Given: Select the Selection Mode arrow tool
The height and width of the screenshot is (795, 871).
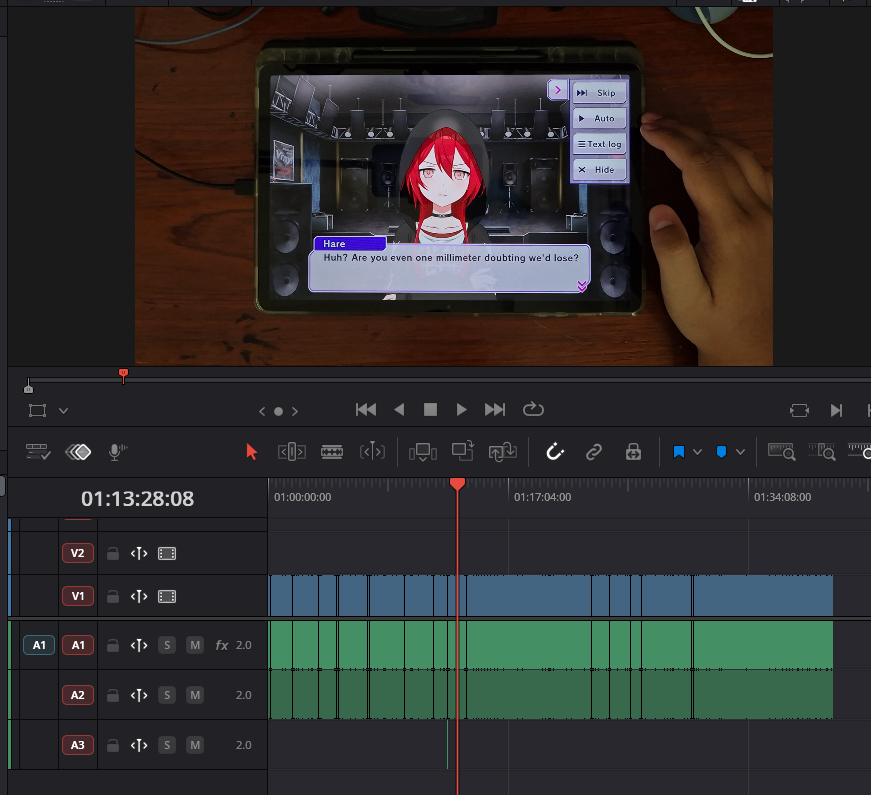Looking at the screenshot, I should point(252,452).
